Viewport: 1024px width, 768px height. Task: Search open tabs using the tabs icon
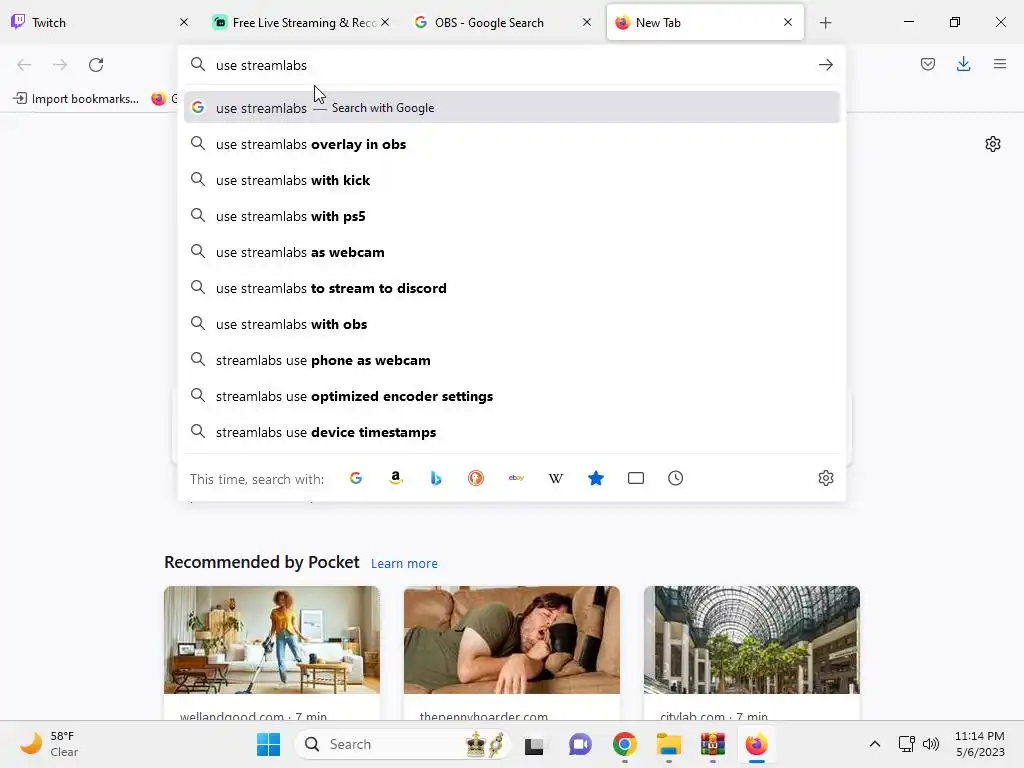[x=635, y=478]
